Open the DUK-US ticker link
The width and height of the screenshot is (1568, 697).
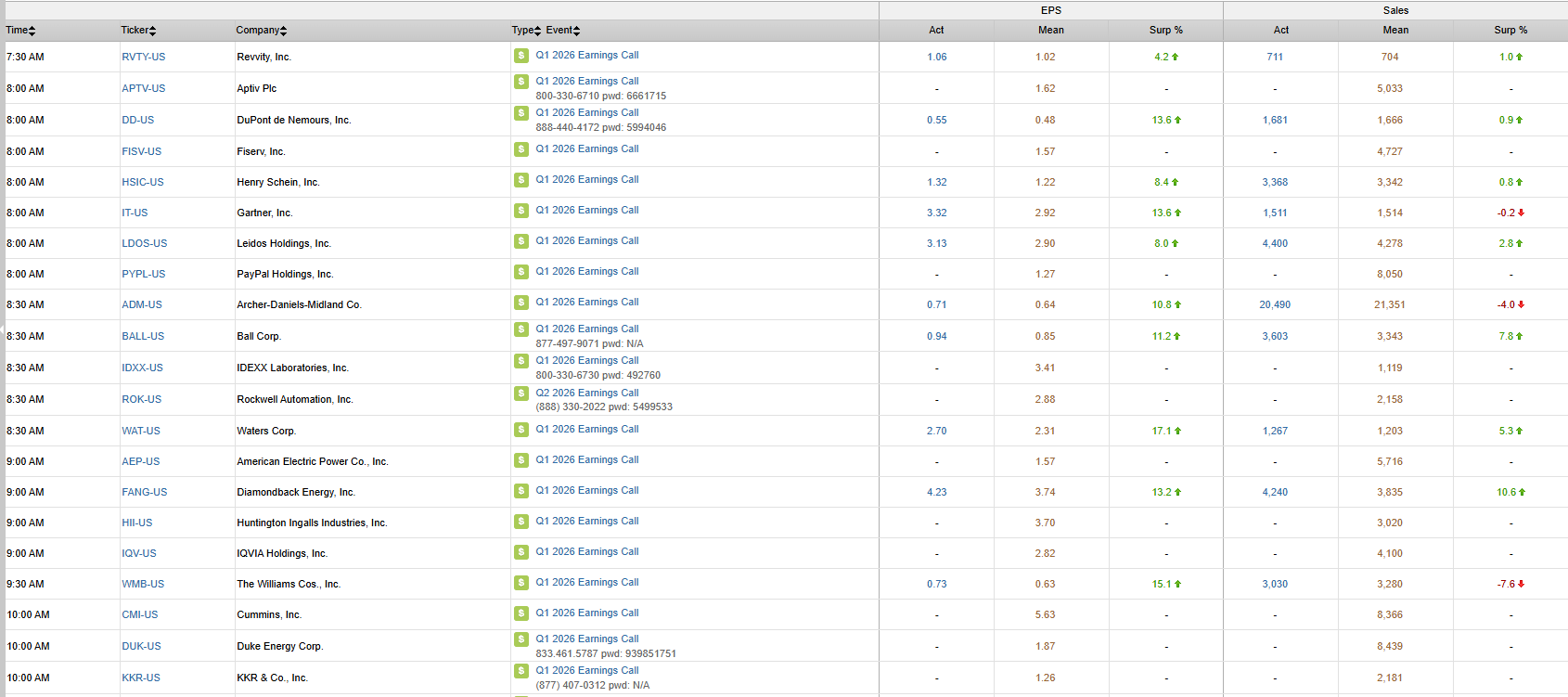pos(141,646)
